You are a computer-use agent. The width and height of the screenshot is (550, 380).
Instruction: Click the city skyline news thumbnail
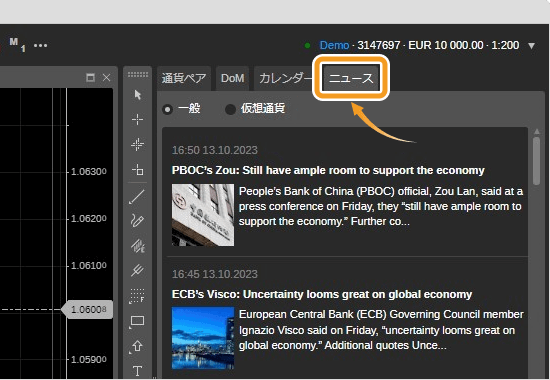(203, 338)
